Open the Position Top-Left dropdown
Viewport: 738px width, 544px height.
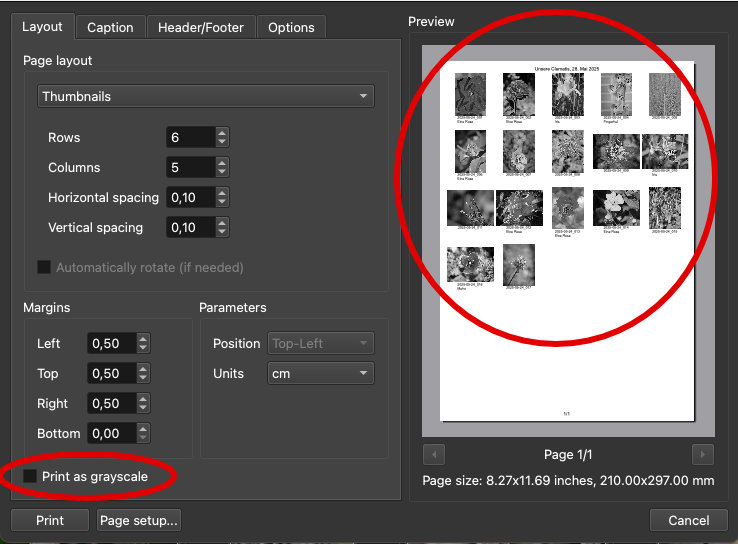[320, 343]
